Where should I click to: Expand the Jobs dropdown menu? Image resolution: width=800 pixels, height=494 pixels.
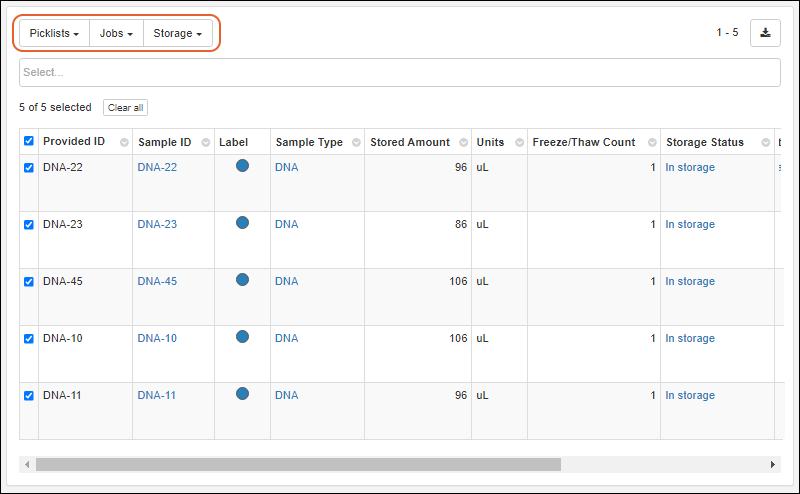click(116, 34)
